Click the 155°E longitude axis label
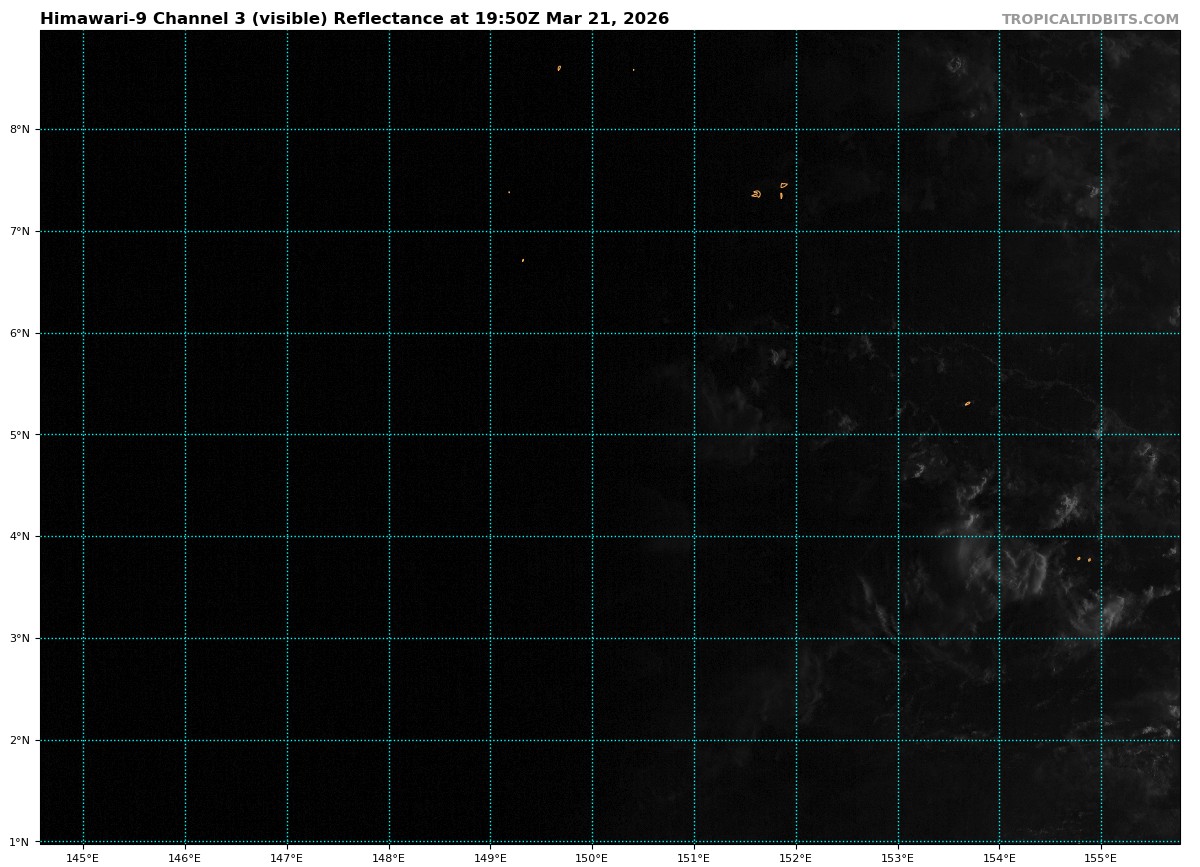This screenshot has width=1200, height=867. pyautogui.click(x=1101, y=857)
